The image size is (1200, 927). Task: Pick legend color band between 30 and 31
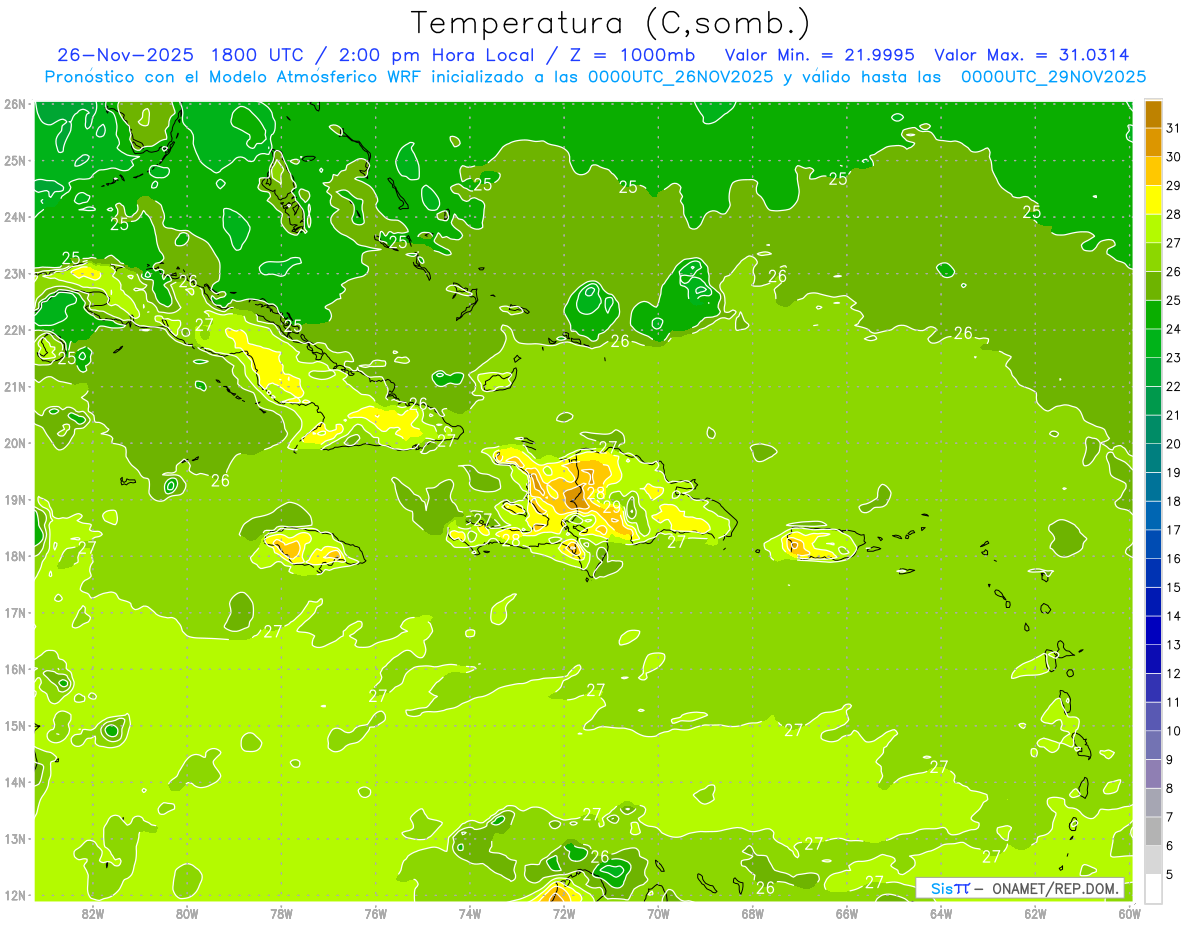point(1153,143)
